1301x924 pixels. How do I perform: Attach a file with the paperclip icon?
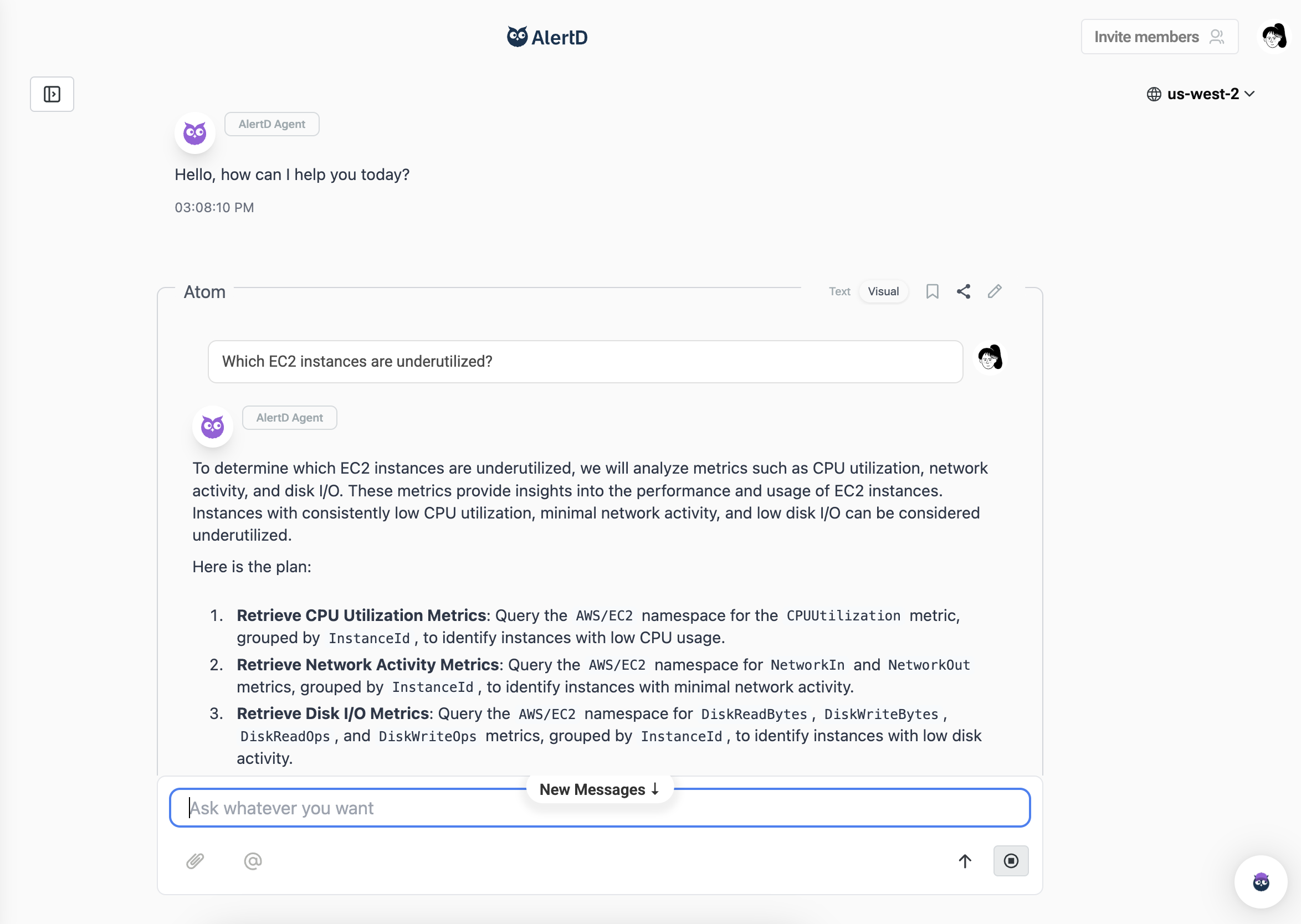[x=196, y=861]
